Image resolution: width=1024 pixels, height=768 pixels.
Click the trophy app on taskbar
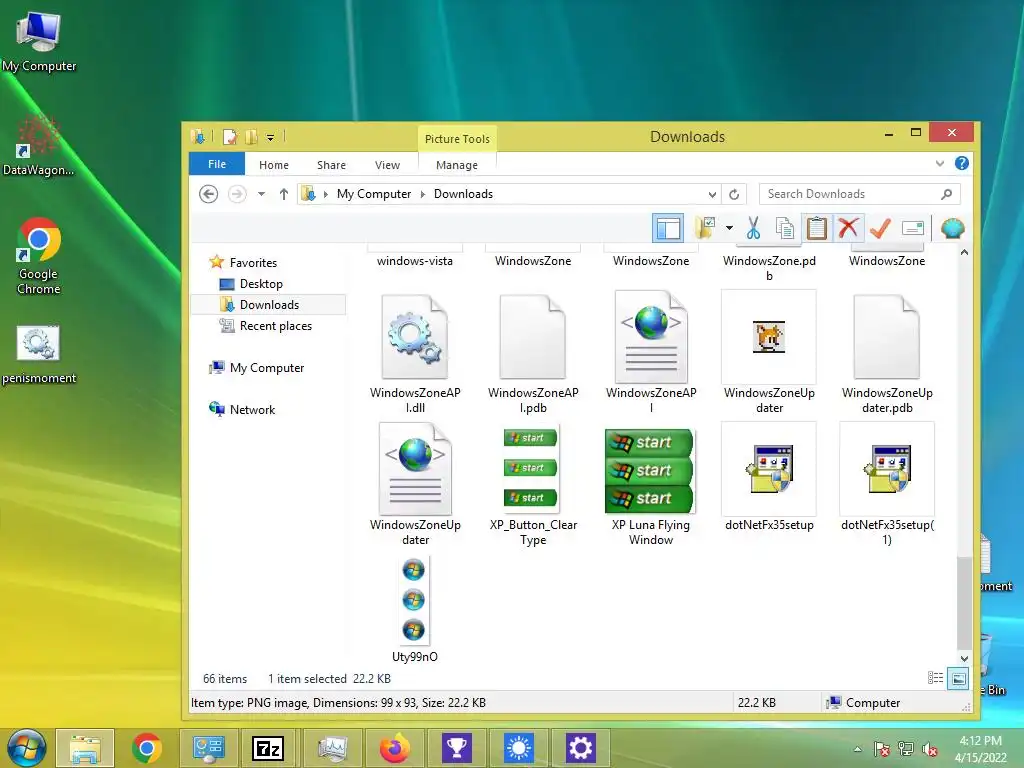[x=456, y=748]
